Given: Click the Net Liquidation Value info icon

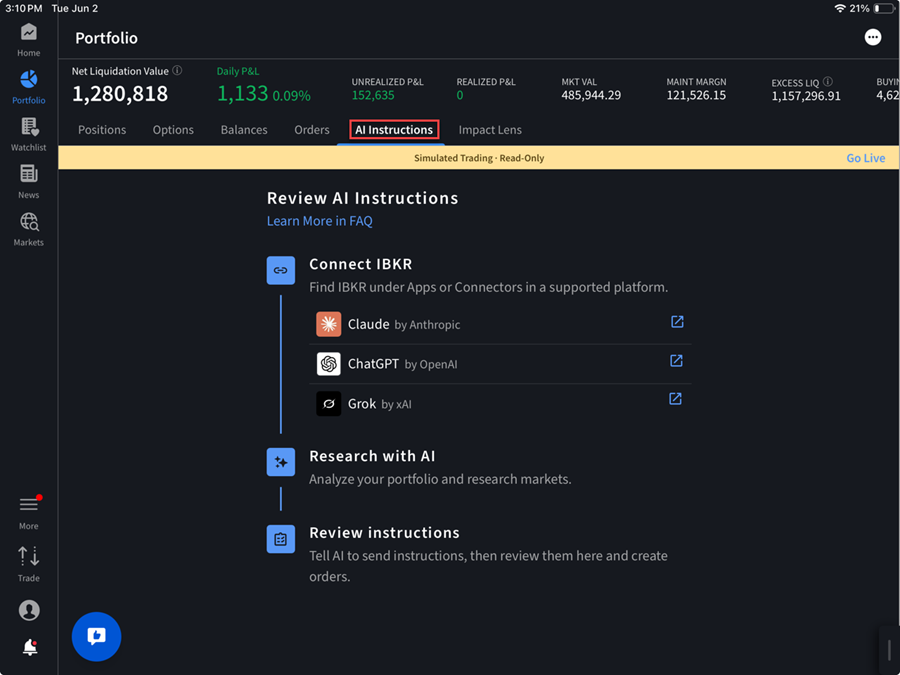Looking at the screenshot, I should tap(177, 71).
